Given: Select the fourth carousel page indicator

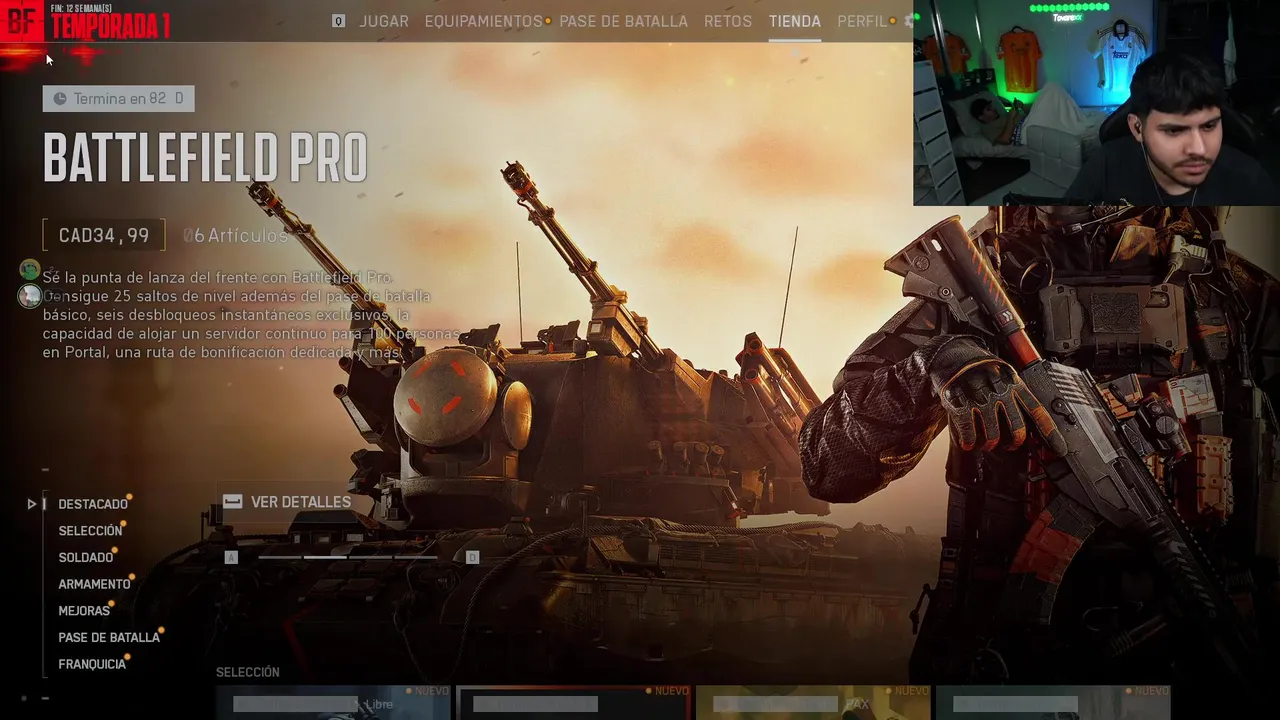Looking at the screenshot, I should [415, 557].
